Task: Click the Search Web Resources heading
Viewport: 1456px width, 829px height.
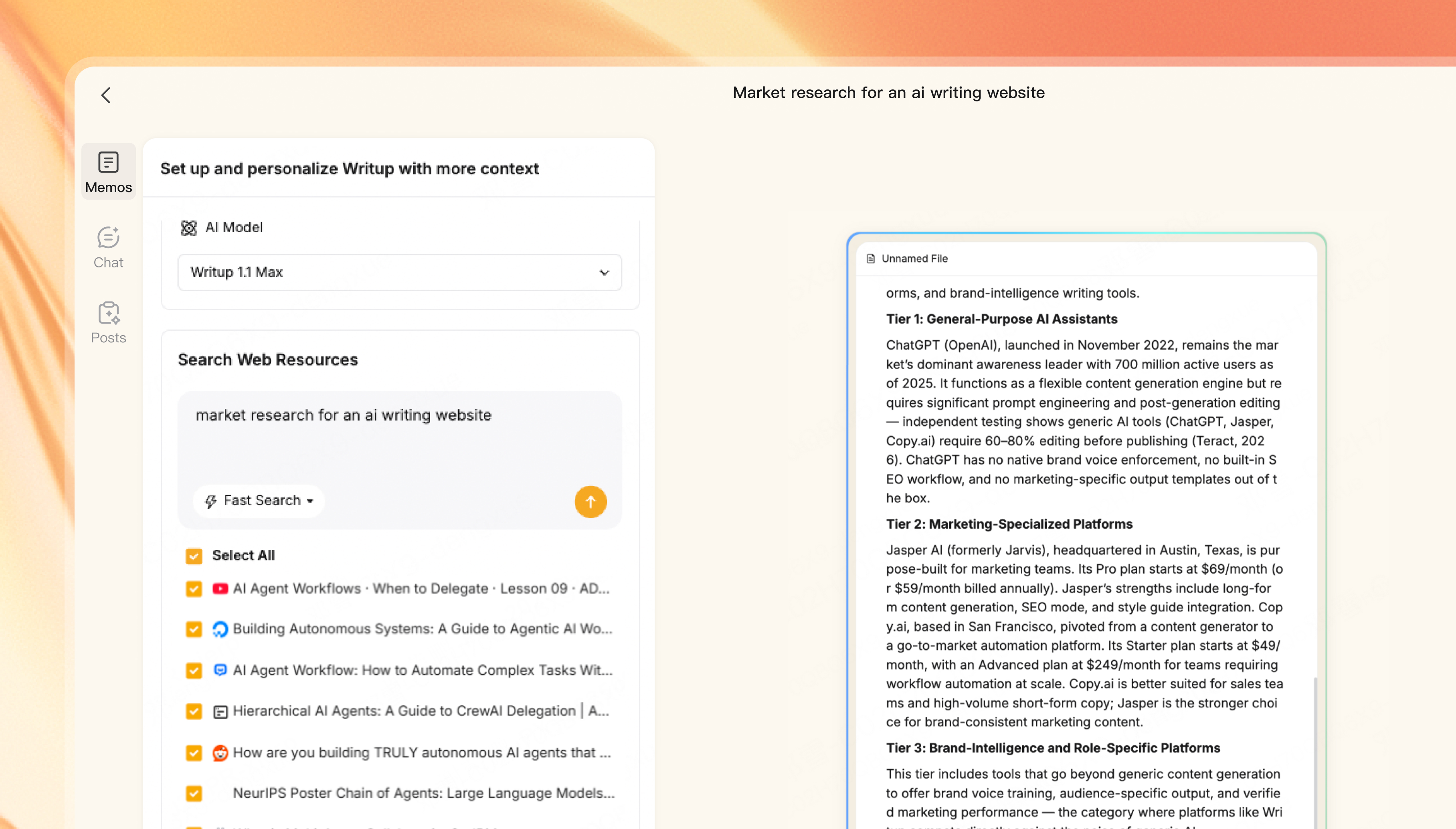Action: (x=267, y=360)
